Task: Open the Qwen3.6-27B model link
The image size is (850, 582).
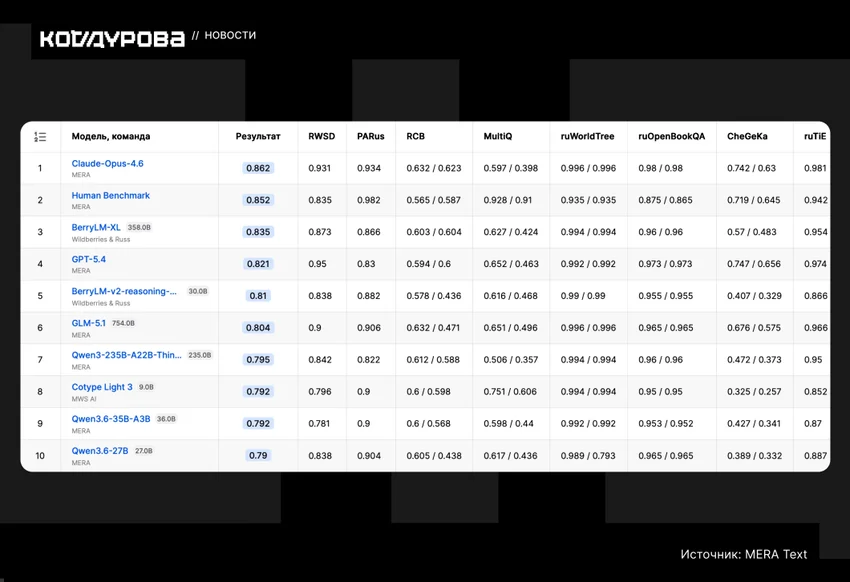Action: pyautogui.click(x=100, y=451)
